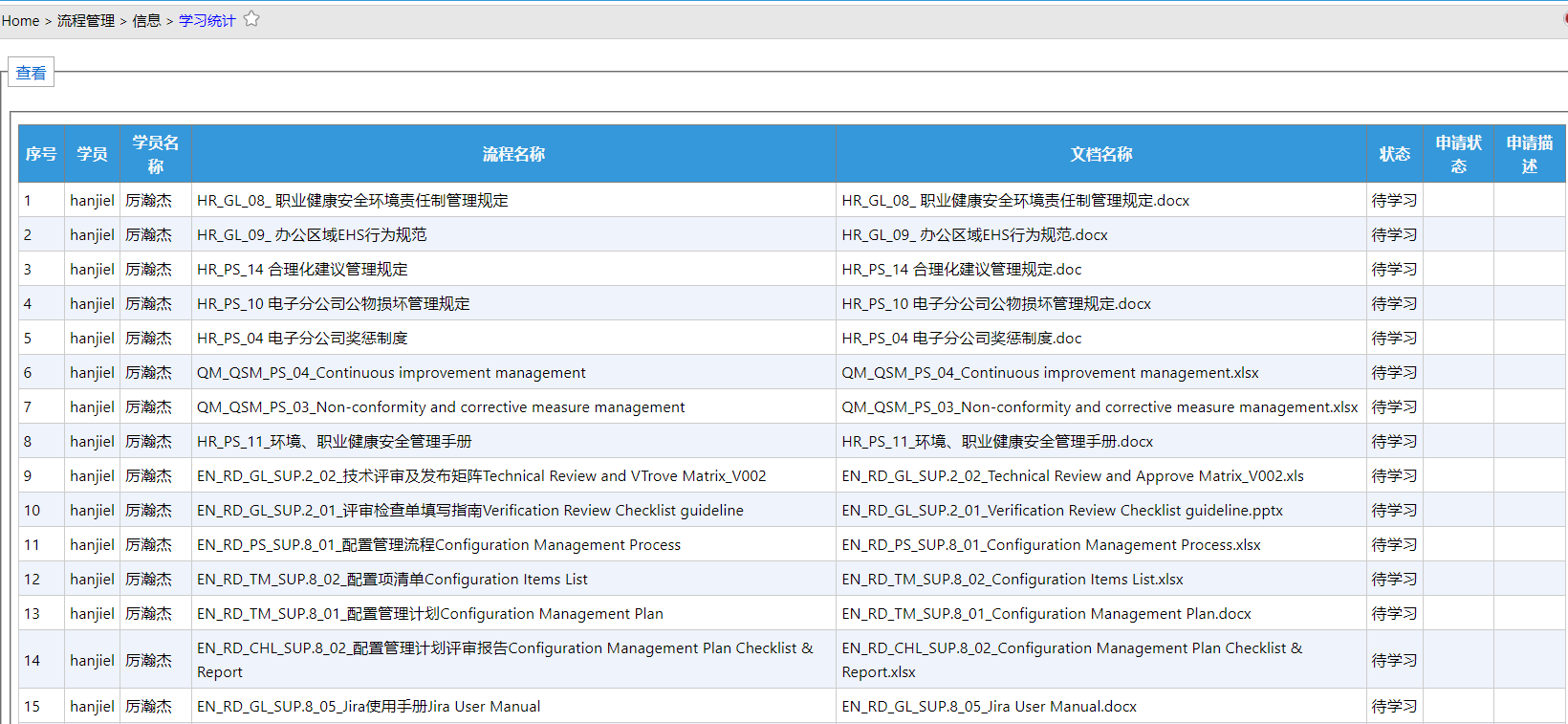This screenshot has height=724, width=1568.
Task: Select document QM_QSM_PS_04_Continuous improvement management.xlsx
Action: click(x=1050, y=373)
